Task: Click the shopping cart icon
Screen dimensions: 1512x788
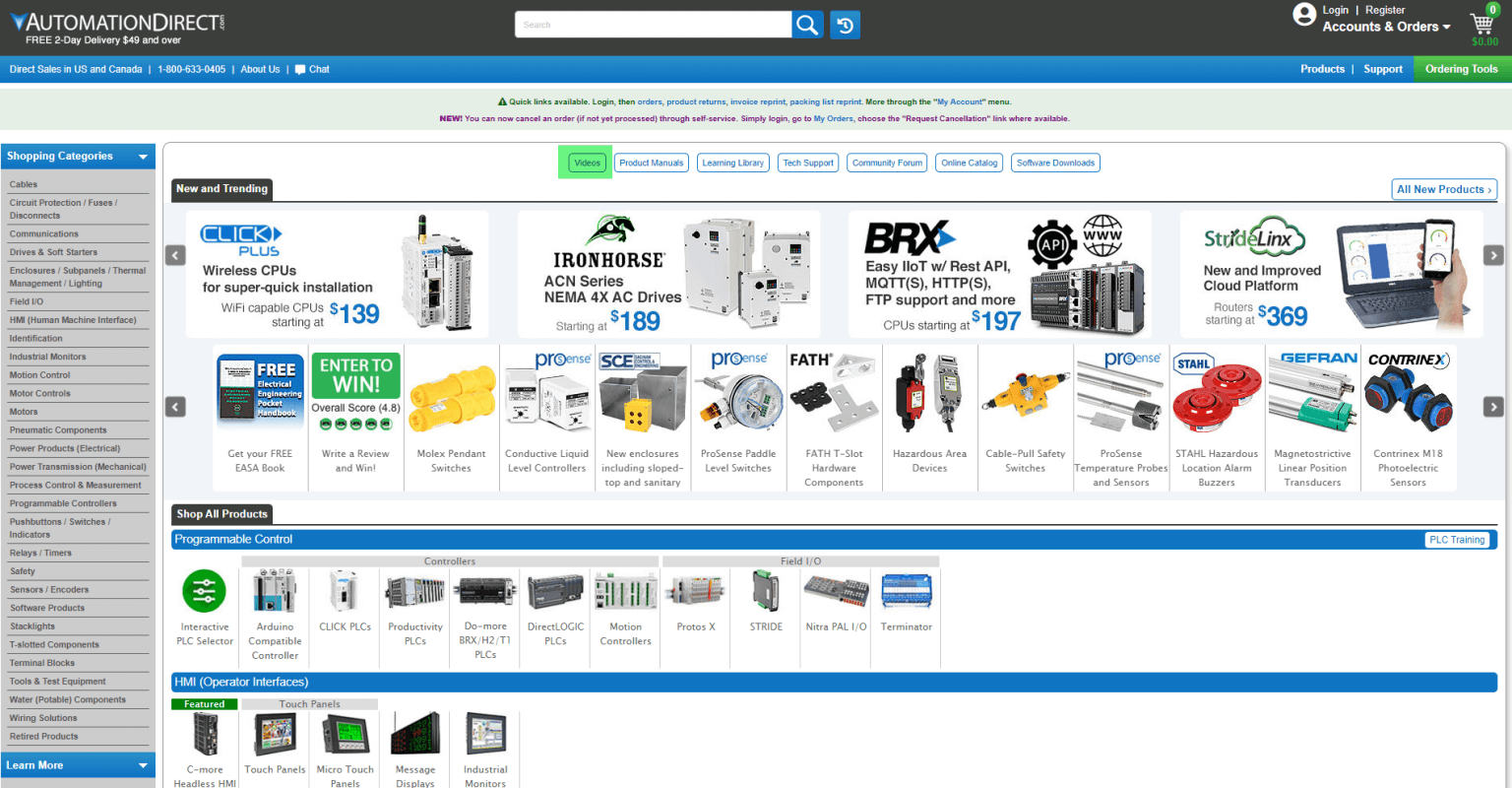Action: point(1481,23)
